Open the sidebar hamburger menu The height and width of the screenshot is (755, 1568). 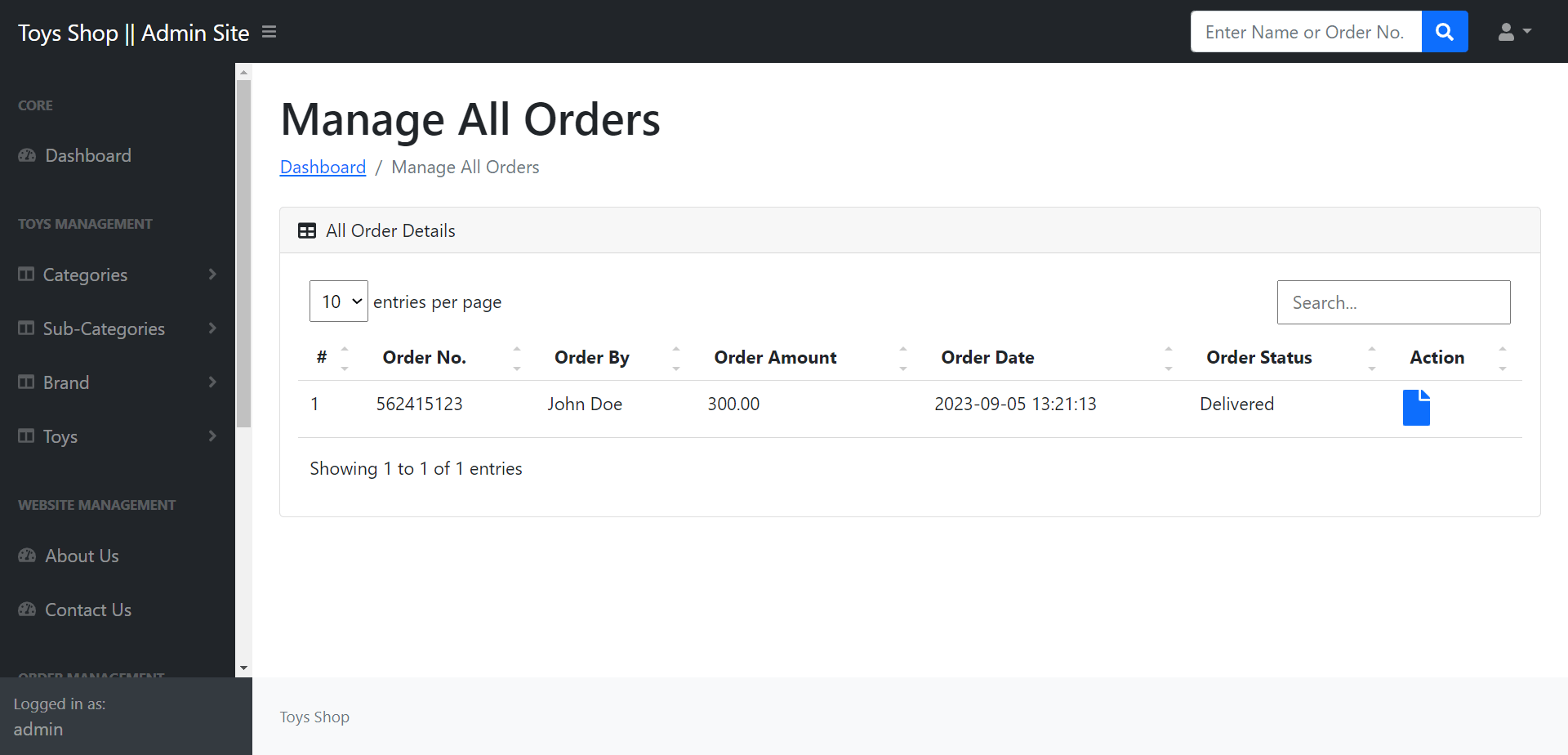coord(268,31)
